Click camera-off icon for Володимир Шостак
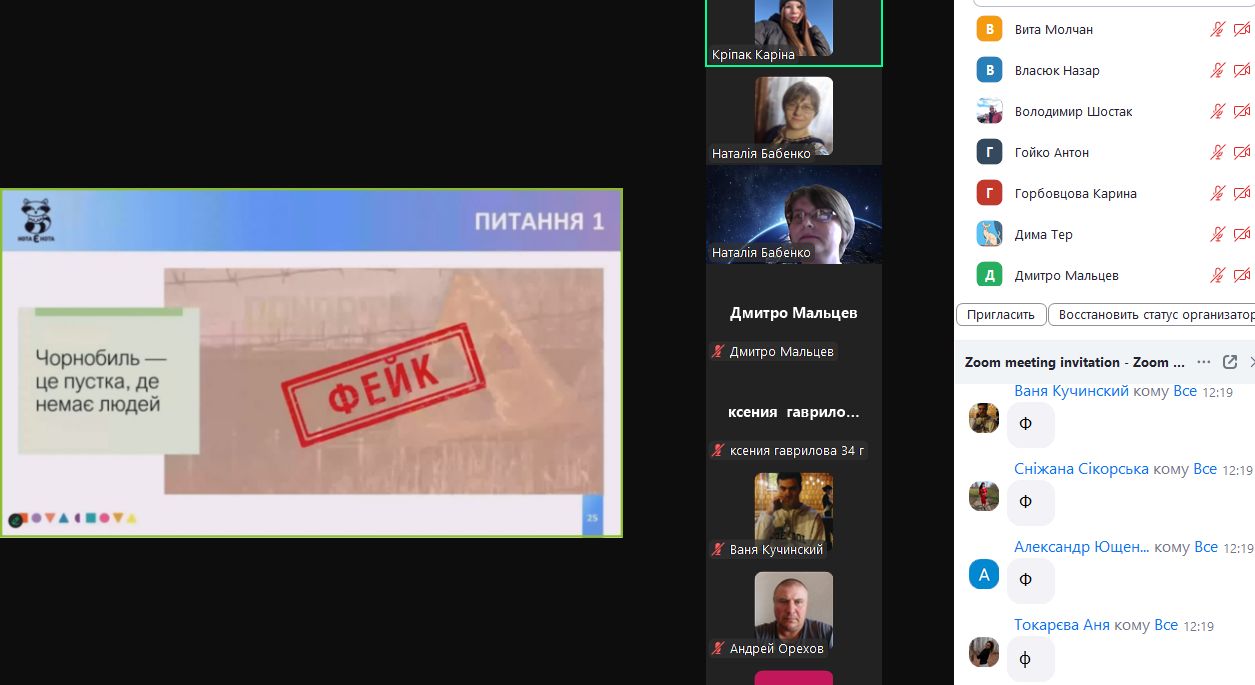Image resolution: width=1255 pixels, height=685 pixels. 1241,111
